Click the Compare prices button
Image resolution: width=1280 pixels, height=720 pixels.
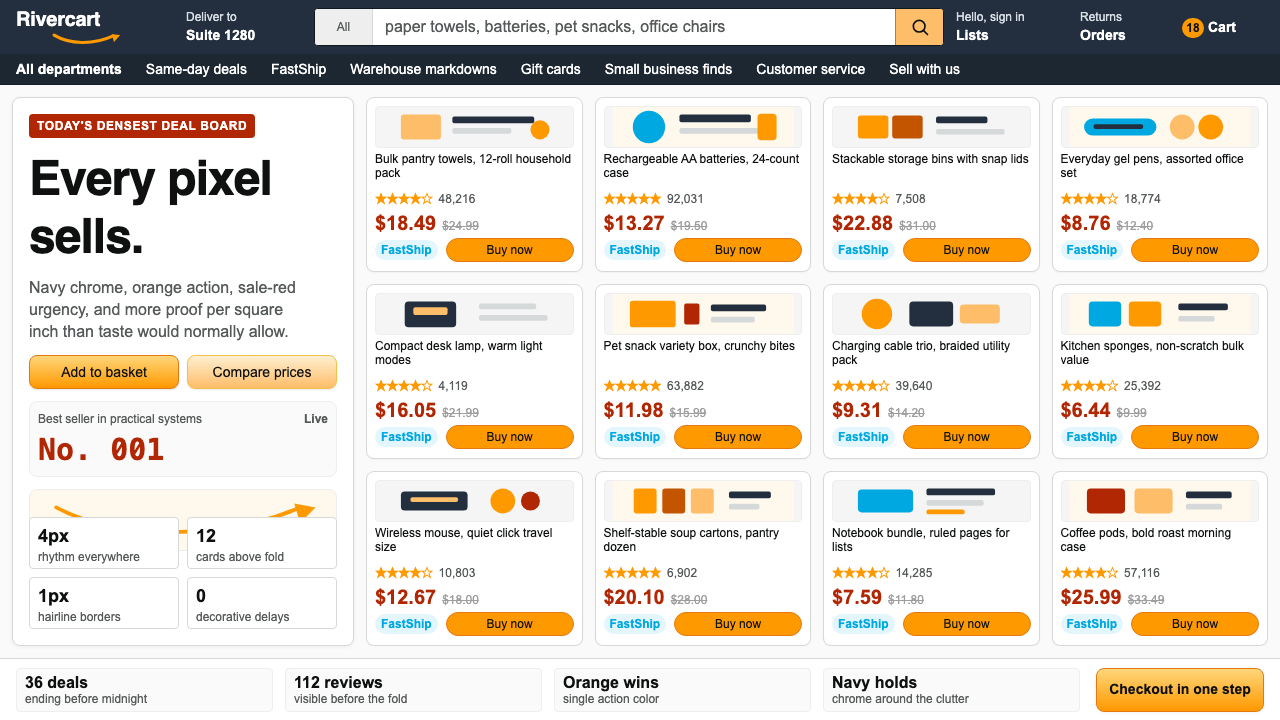pyautogui.click(x=262, y=372)
